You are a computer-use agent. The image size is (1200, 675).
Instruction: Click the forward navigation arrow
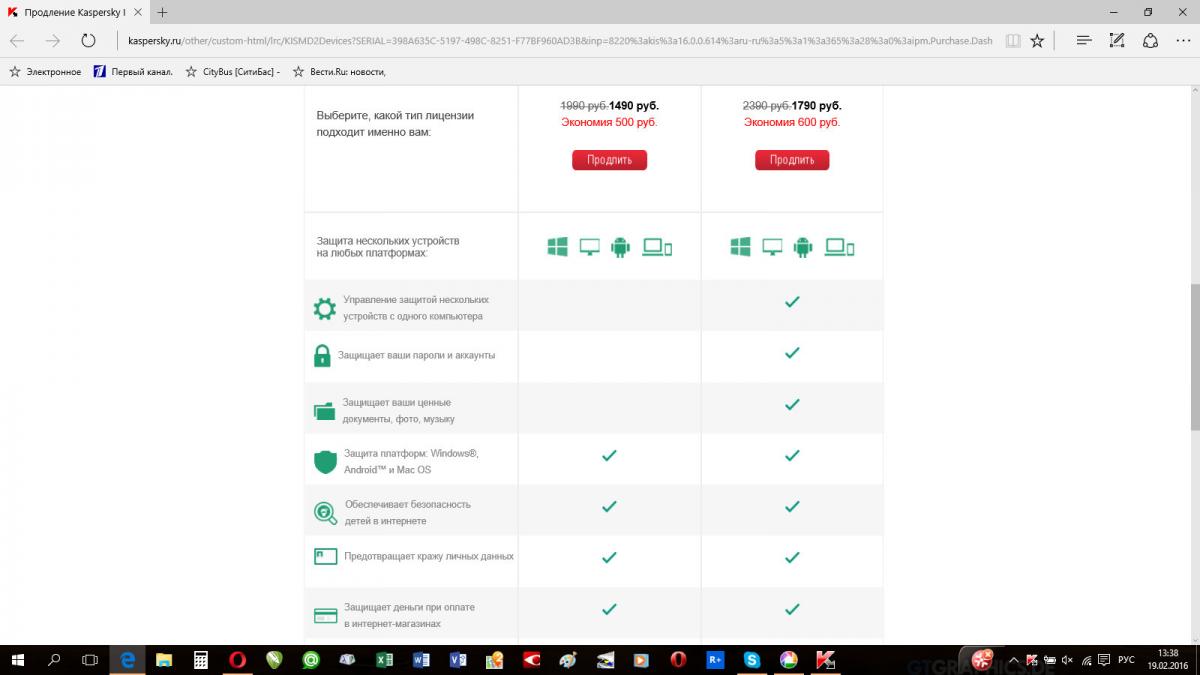[x=53, y=41]
